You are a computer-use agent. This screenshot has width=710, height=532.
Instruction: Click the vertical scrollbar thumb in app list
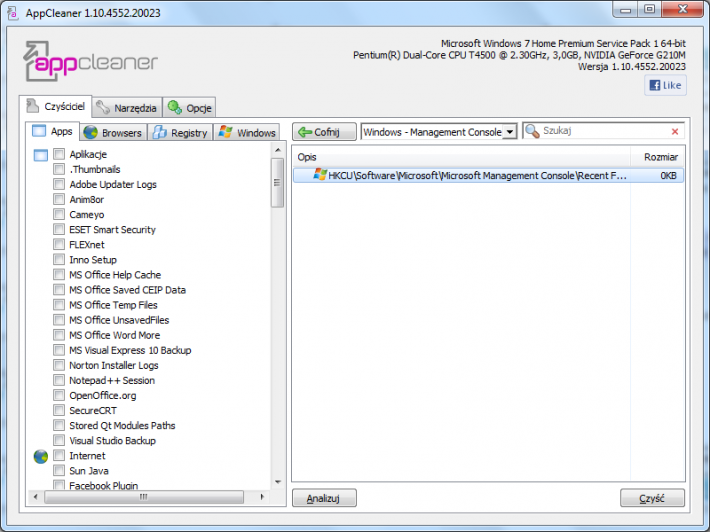pos(278,182)
